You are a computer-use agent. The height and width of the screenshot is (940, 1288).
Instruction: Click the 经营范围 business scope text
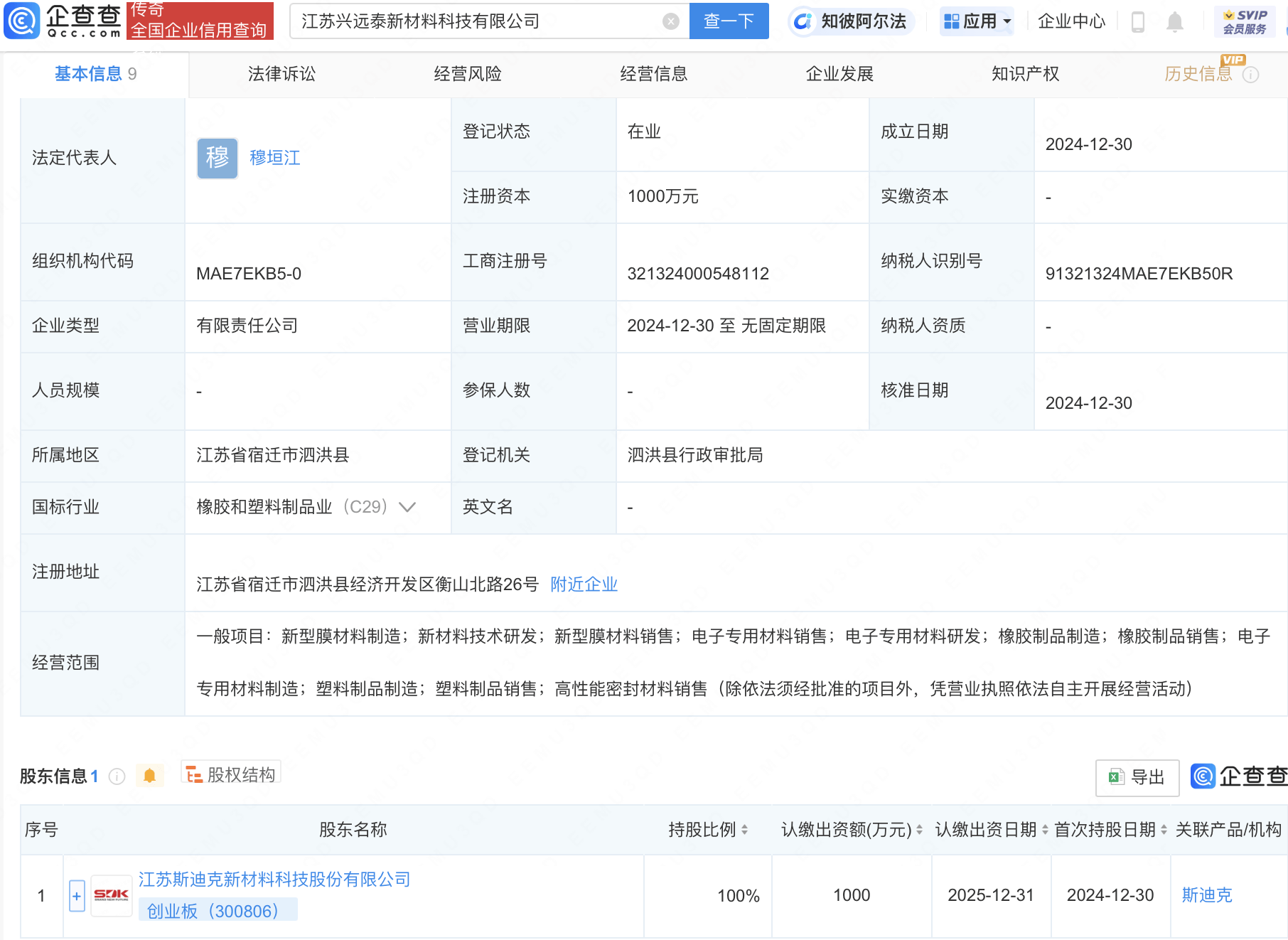(x=733, y=663)
